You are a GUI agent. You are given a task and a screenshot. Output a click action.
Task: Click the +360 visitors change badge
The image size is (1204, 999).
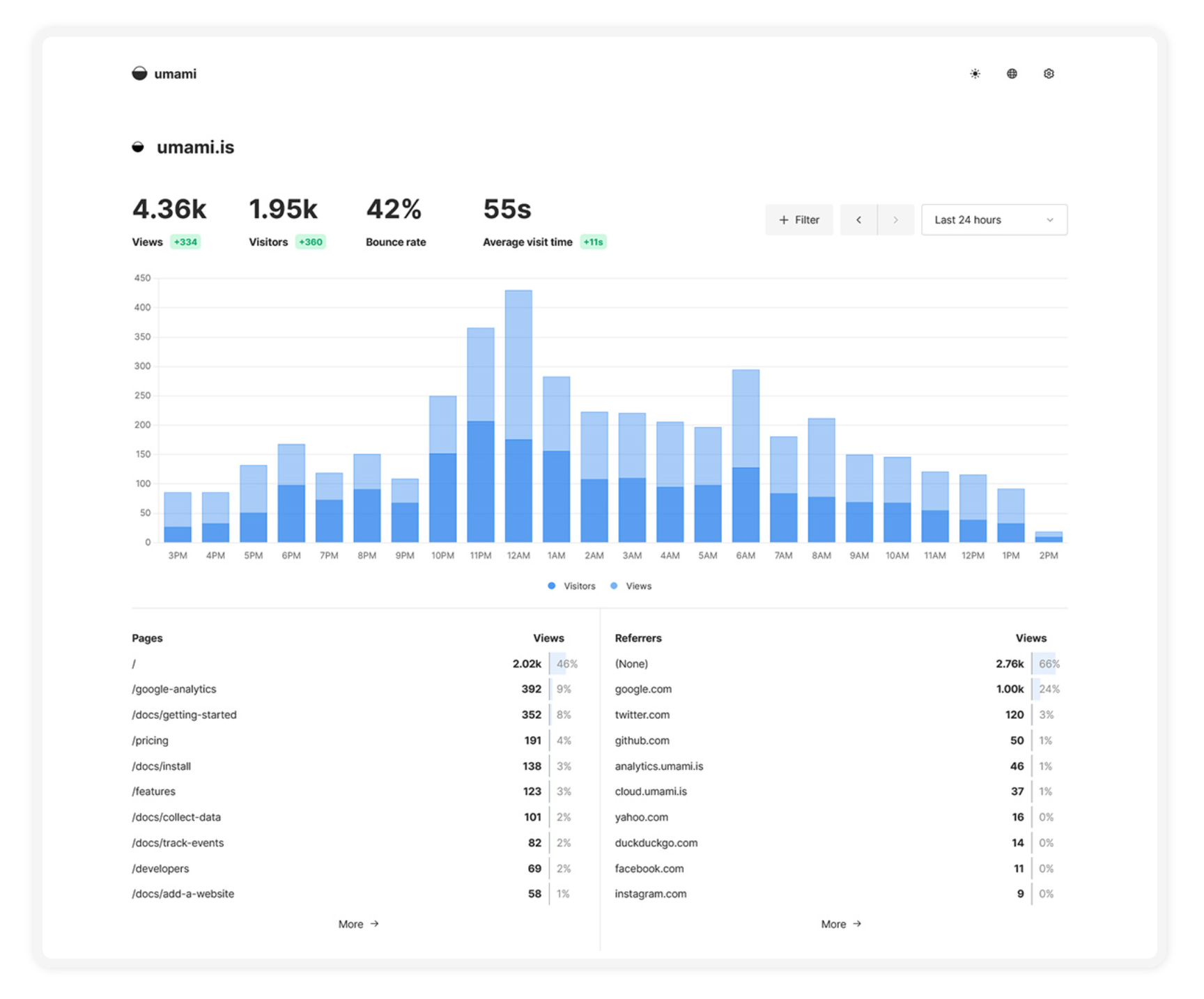[310, 242]
